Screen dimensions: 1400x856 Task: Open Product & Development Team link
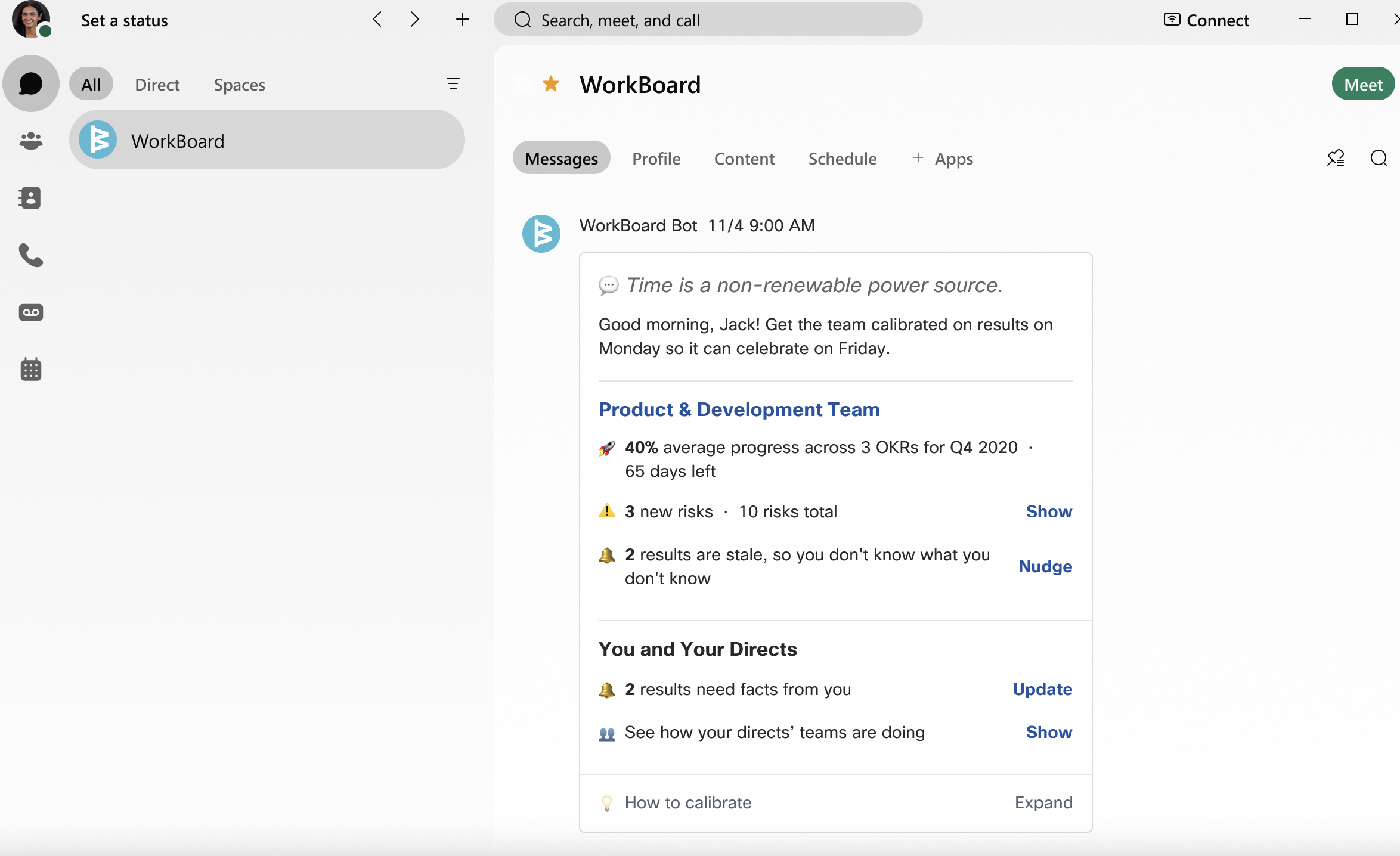tap(739, 410)
